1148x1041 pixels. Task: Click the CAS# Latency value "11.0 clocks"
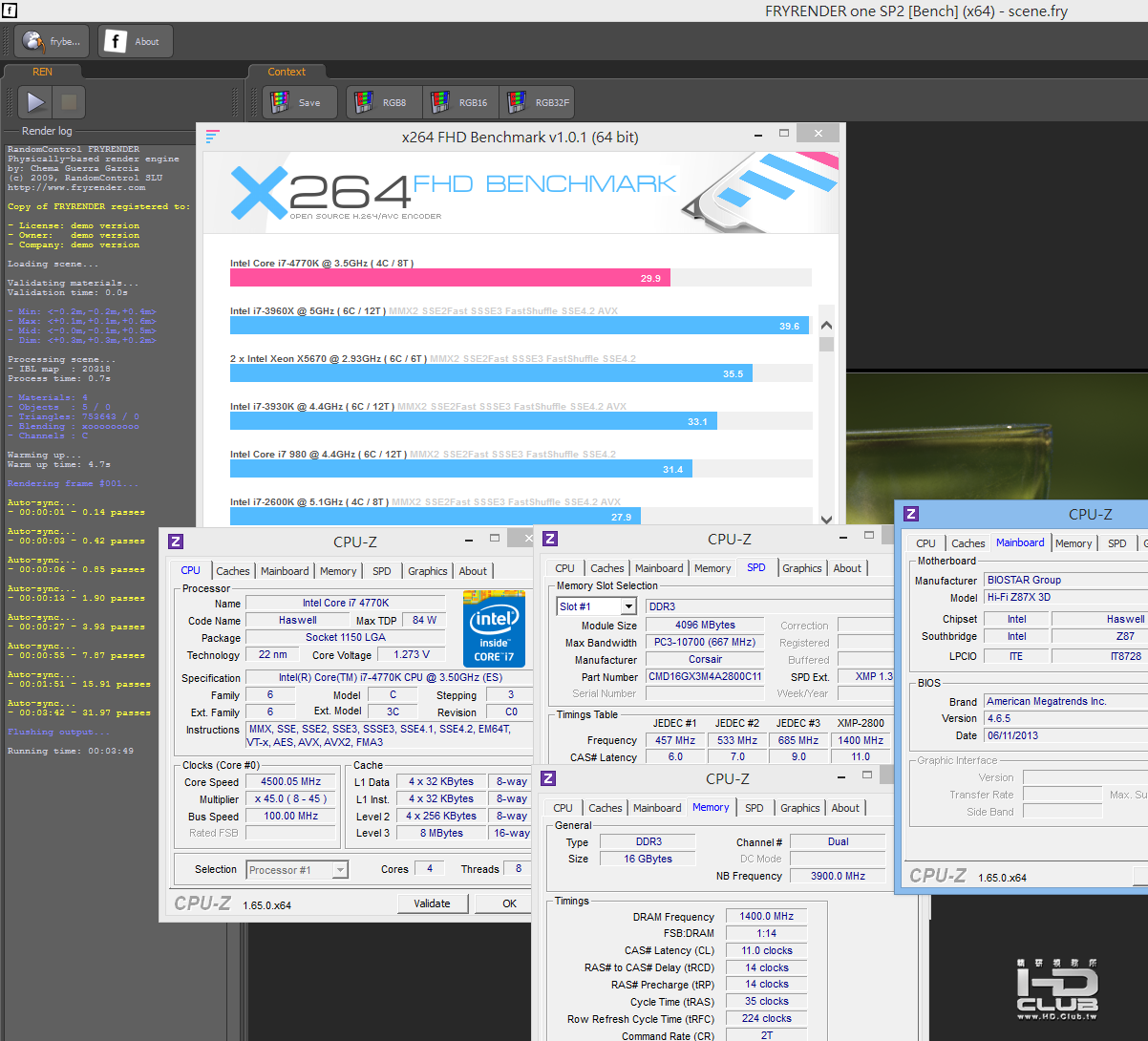click(x=766, y=950)
